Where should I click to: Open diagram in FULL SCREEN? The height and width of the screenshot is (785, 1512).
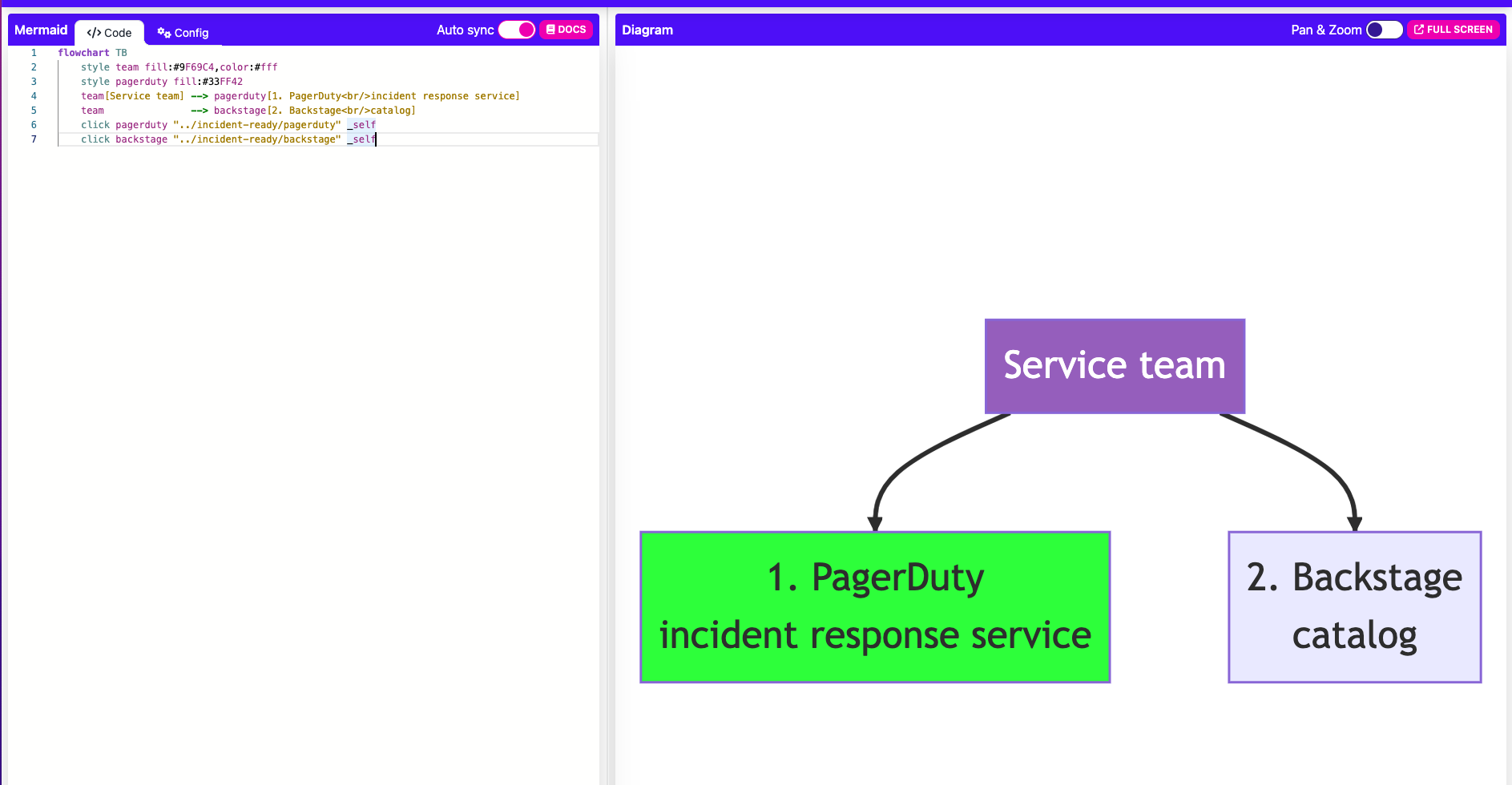(1453, 30)
